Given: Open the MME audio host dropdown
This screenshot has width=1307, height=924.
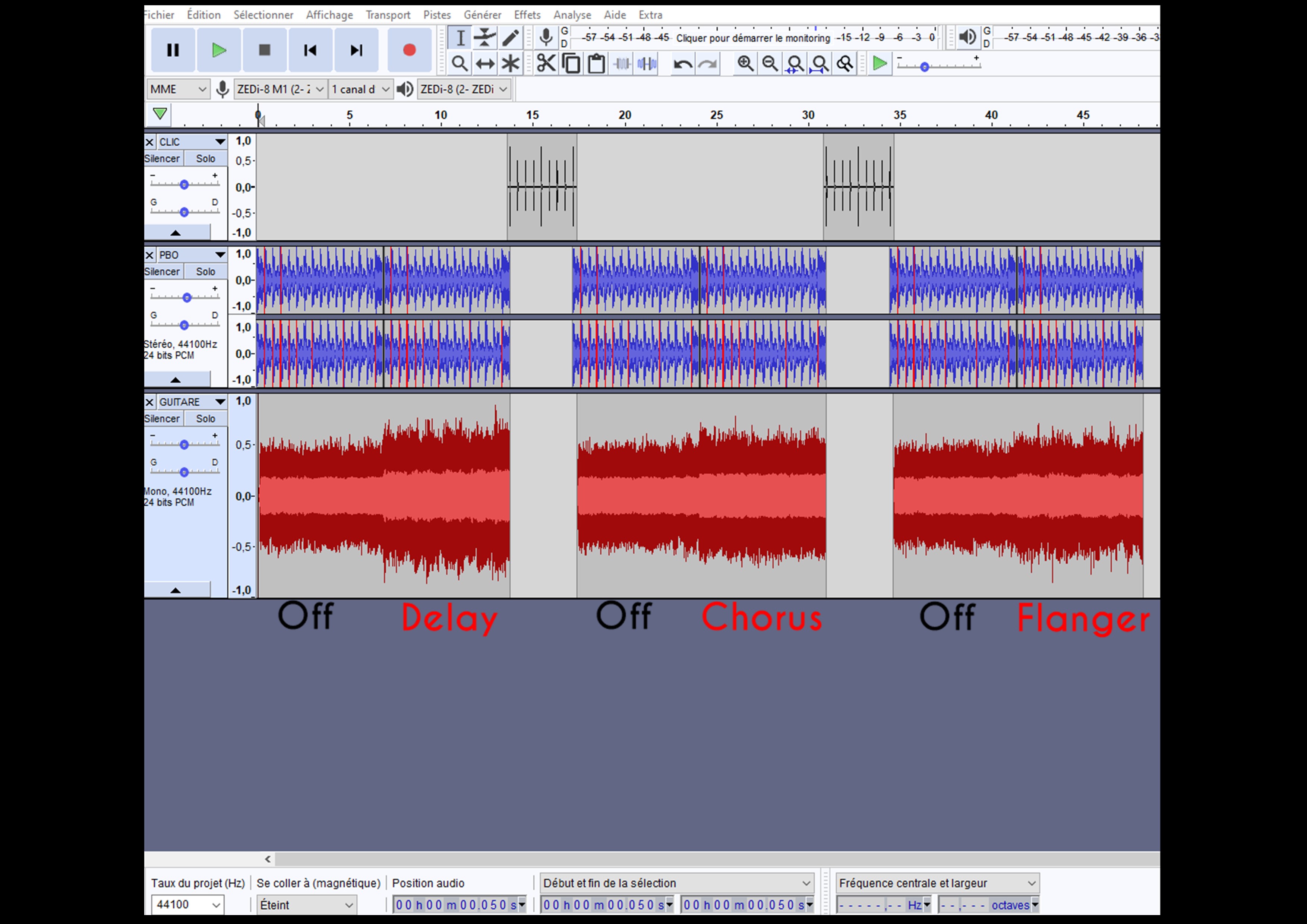Looking at the screenshot, I should click(178, 89).
